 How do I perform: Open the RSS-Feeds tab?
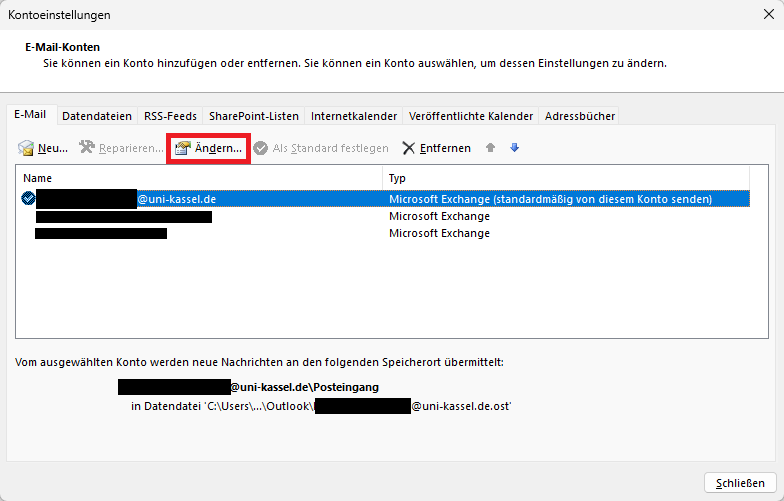click(170, 116)
